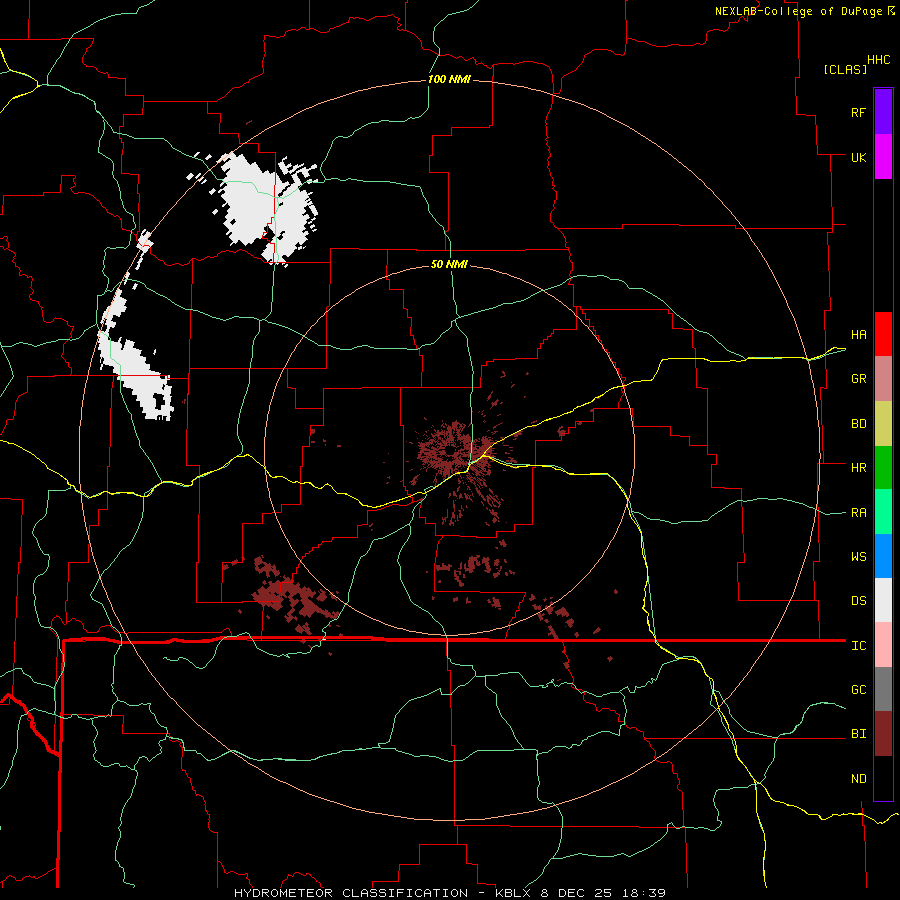Select the GR salmon legend swatch
Image resolution: width=900 pixels, height=900 pixels.
tap(883, 379)
